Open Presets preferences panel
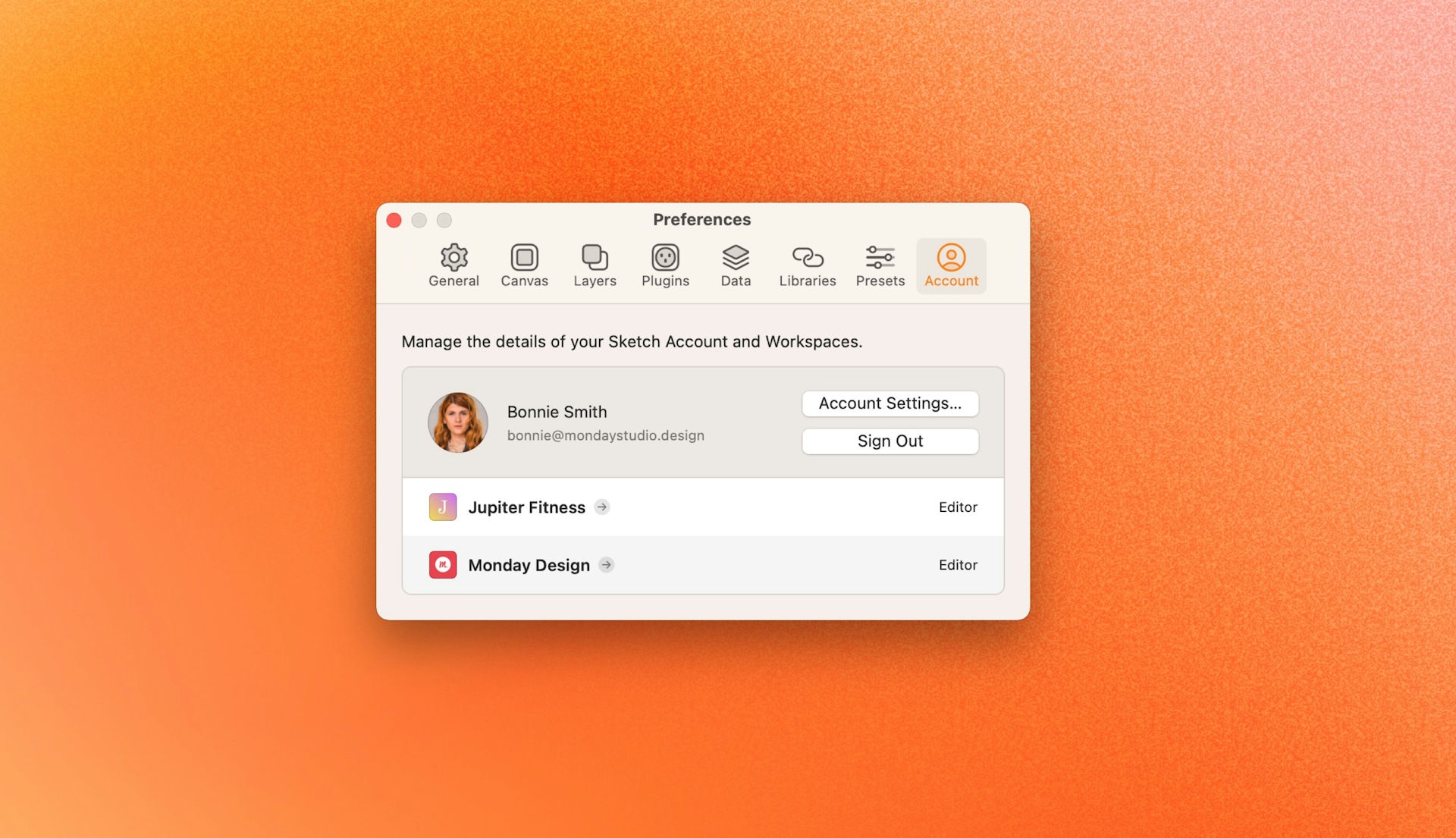This screenshot has height=838, width=1456. pos(880,265)
